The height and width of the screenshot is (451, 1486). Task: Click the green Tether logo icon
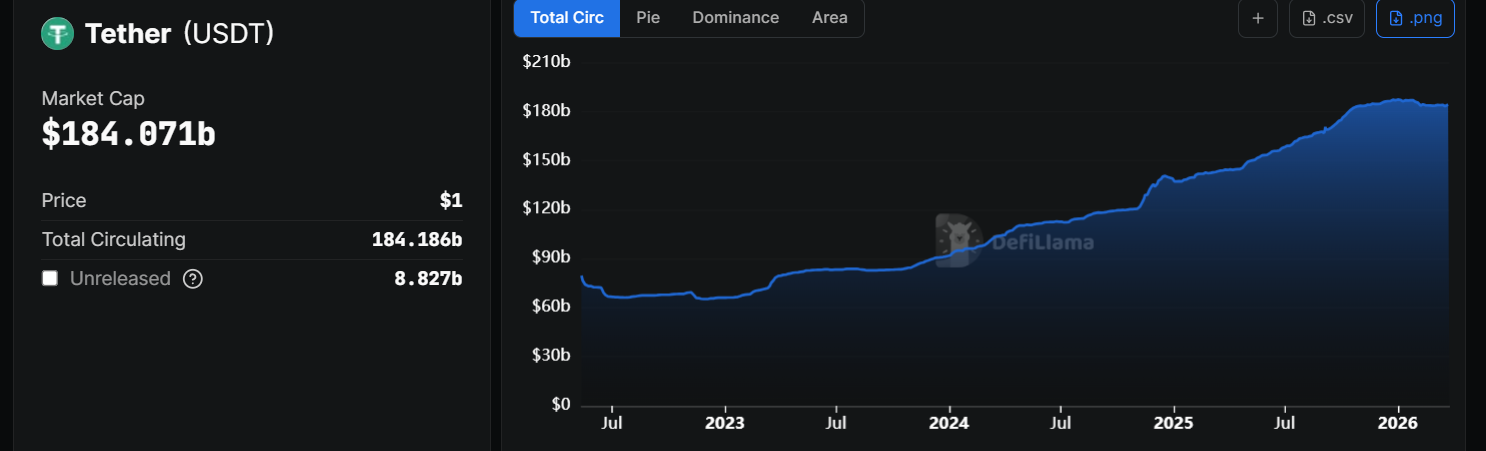coord(57,34)
